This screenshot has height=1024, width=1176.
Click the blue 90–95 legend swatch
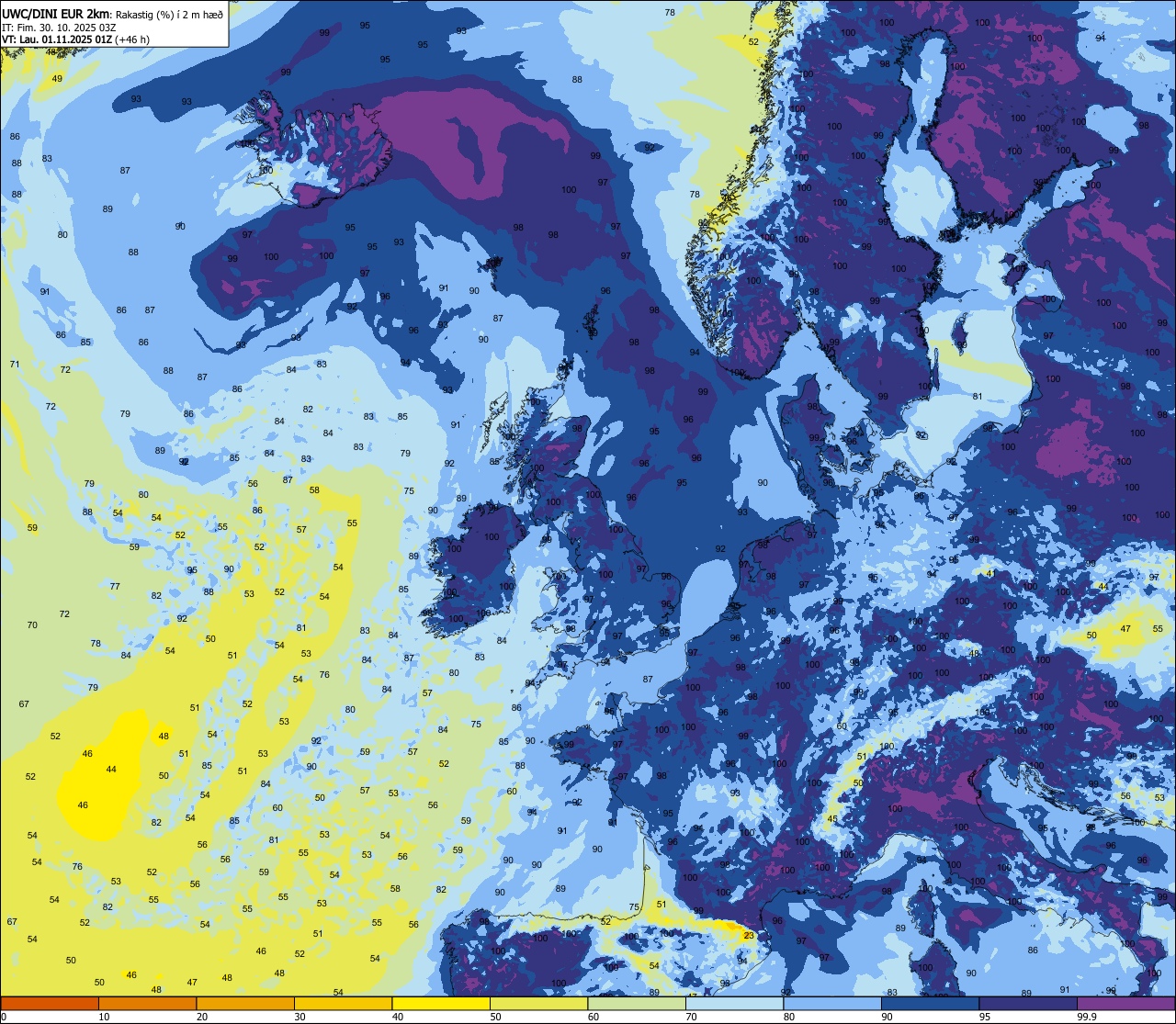point(930,1003)
